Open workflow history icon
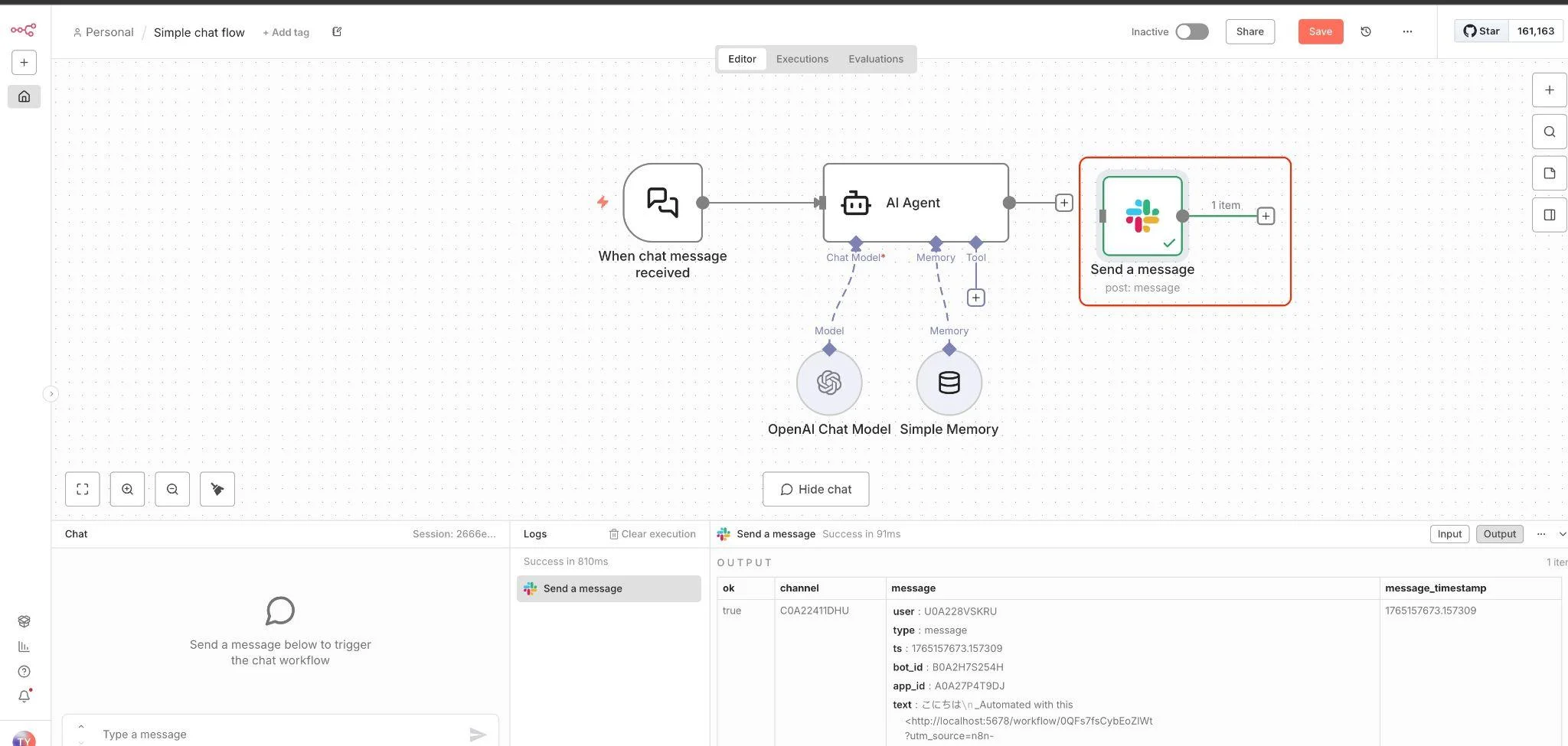The width and height of the screenshot is (1568, 746). [1365, 31]
